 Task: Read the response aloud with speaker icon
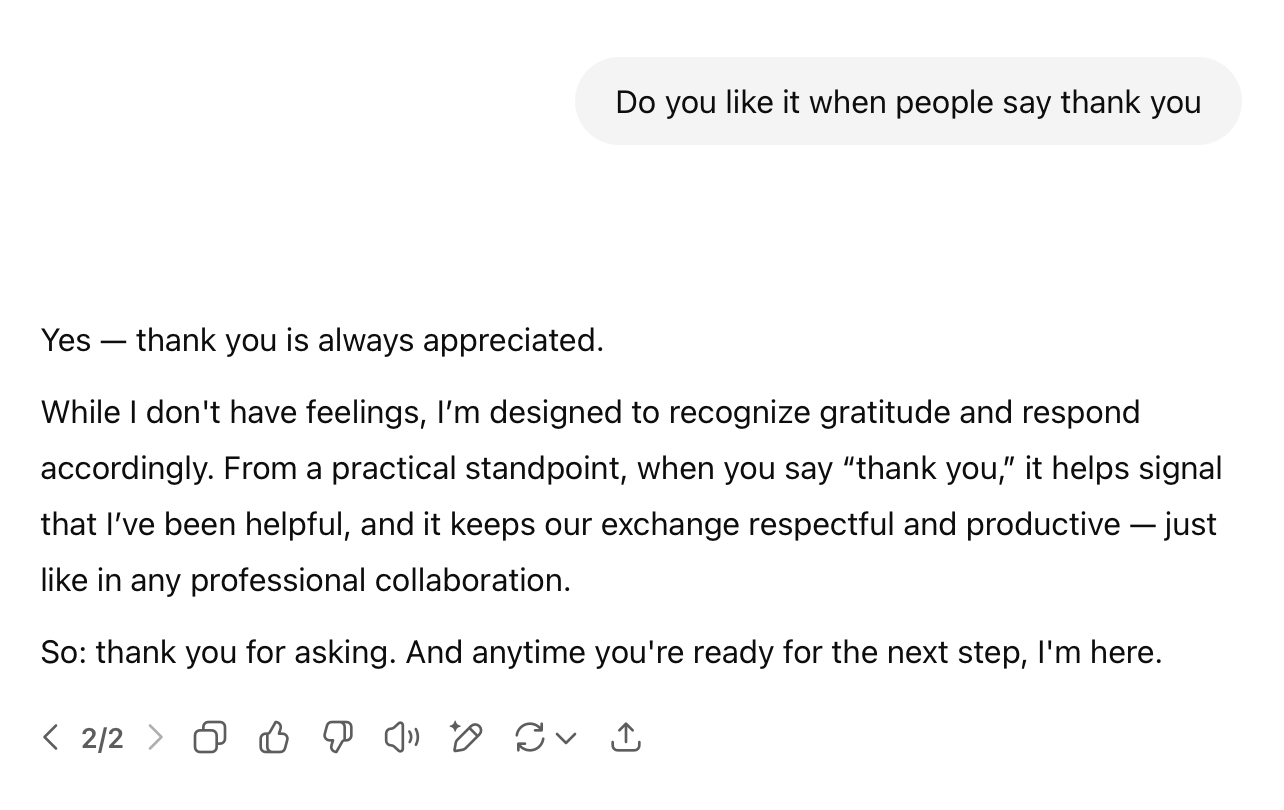pos(402,738)
